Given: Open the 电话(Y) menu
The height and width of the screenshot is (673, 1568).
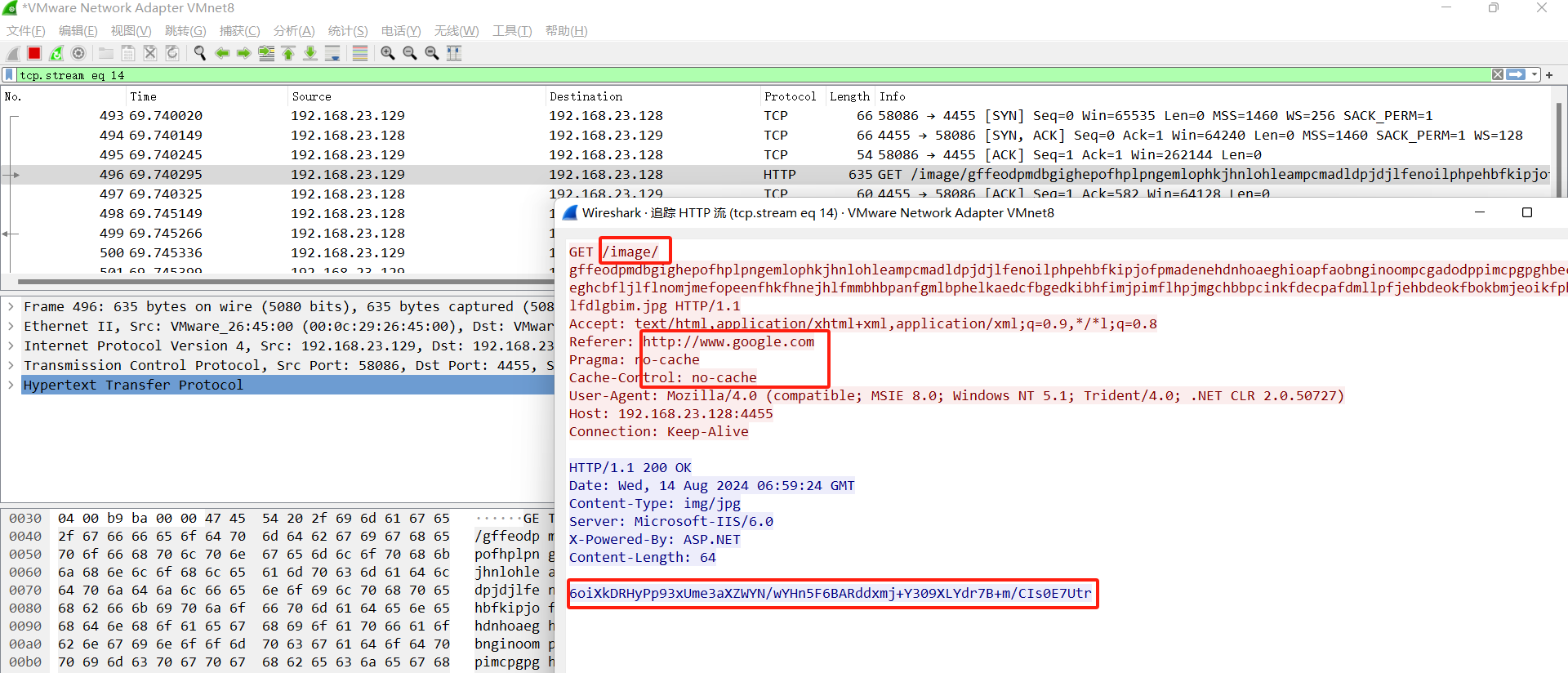Looking at the screenshot, I should point(401,31).
